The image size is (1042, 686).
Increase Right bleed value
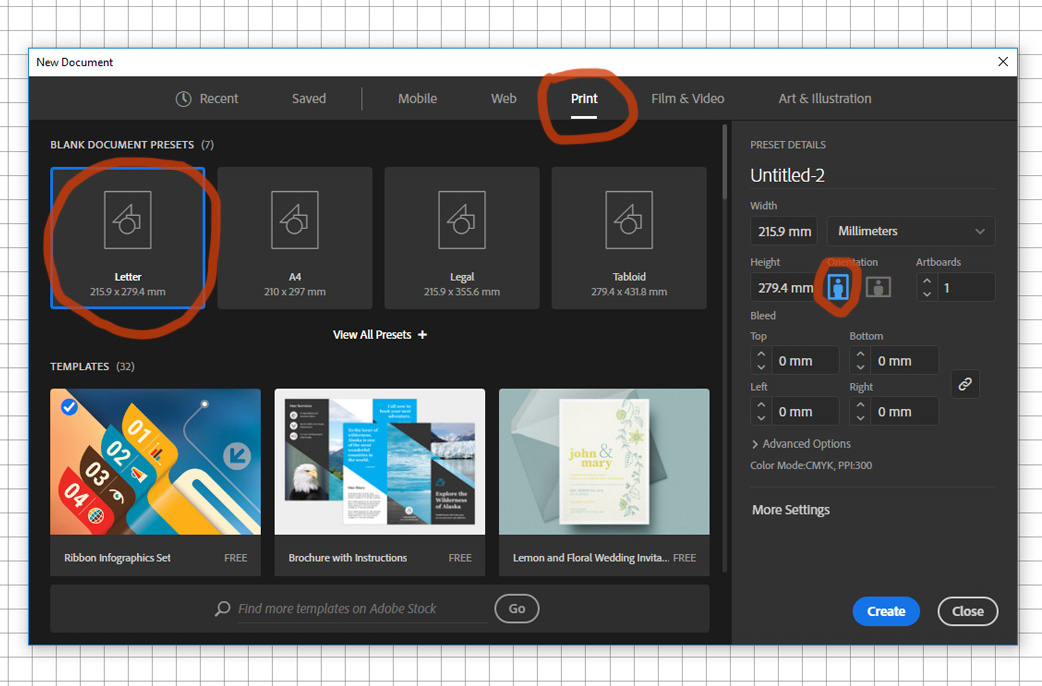861,404
